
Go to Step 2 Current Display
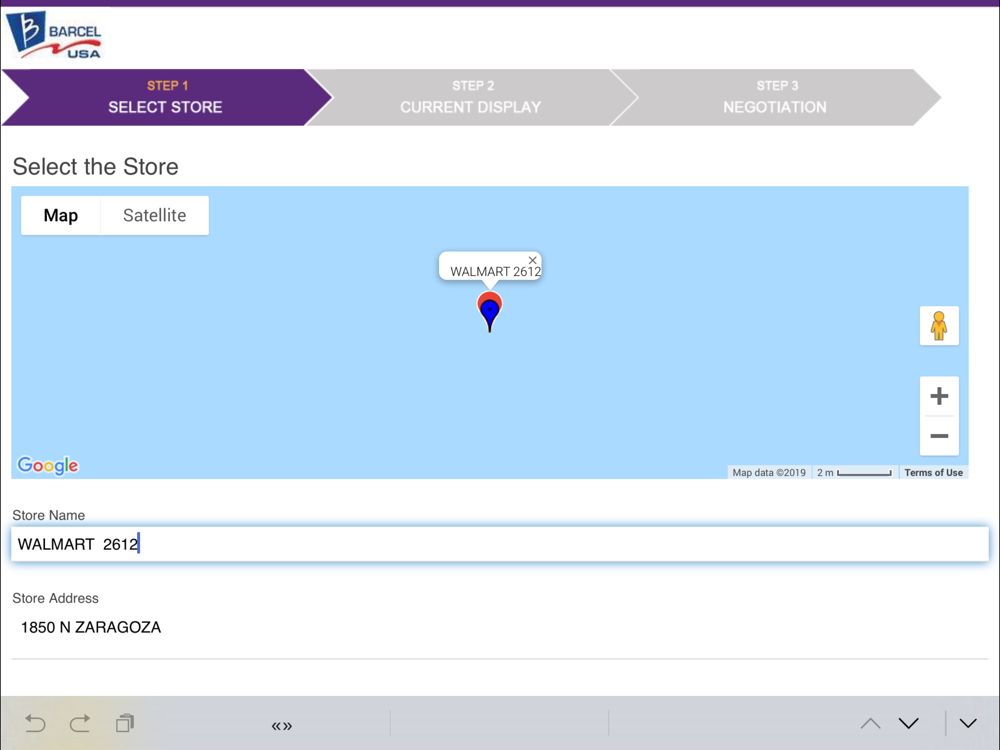pyautogui.click(x=471, y=97)
